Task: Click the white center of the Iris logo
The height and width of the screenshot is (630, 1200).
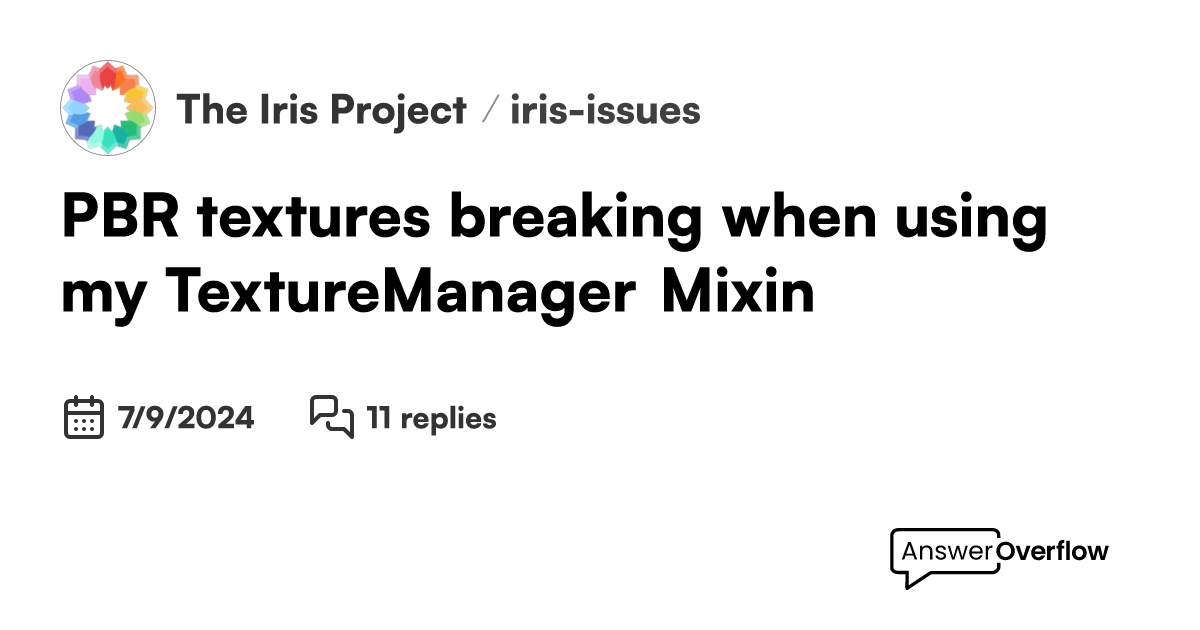Action: (x=108, y=108)
